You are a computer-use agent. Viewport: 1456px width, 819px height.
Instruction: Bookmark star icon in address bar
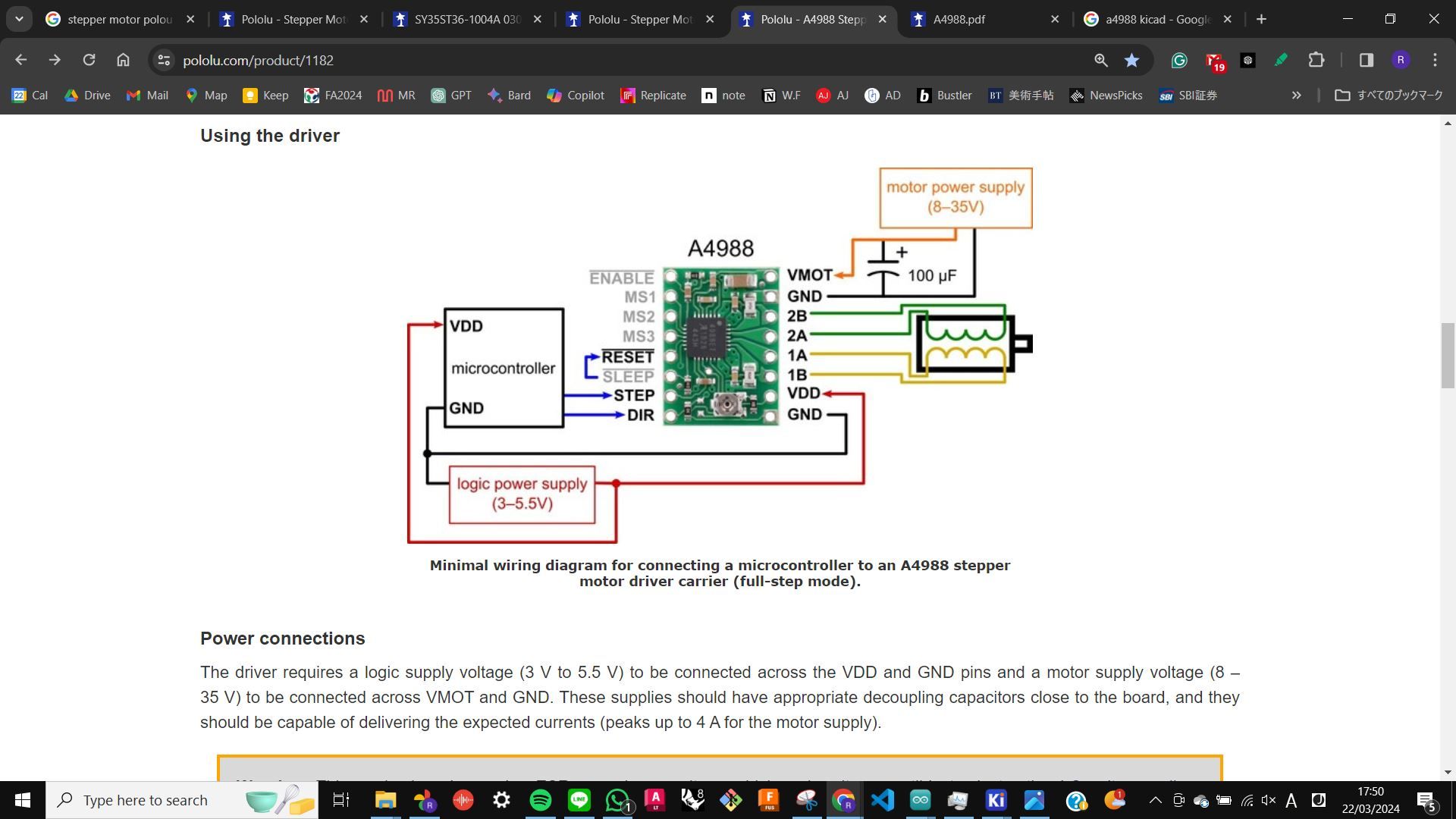pos(1131,60)
